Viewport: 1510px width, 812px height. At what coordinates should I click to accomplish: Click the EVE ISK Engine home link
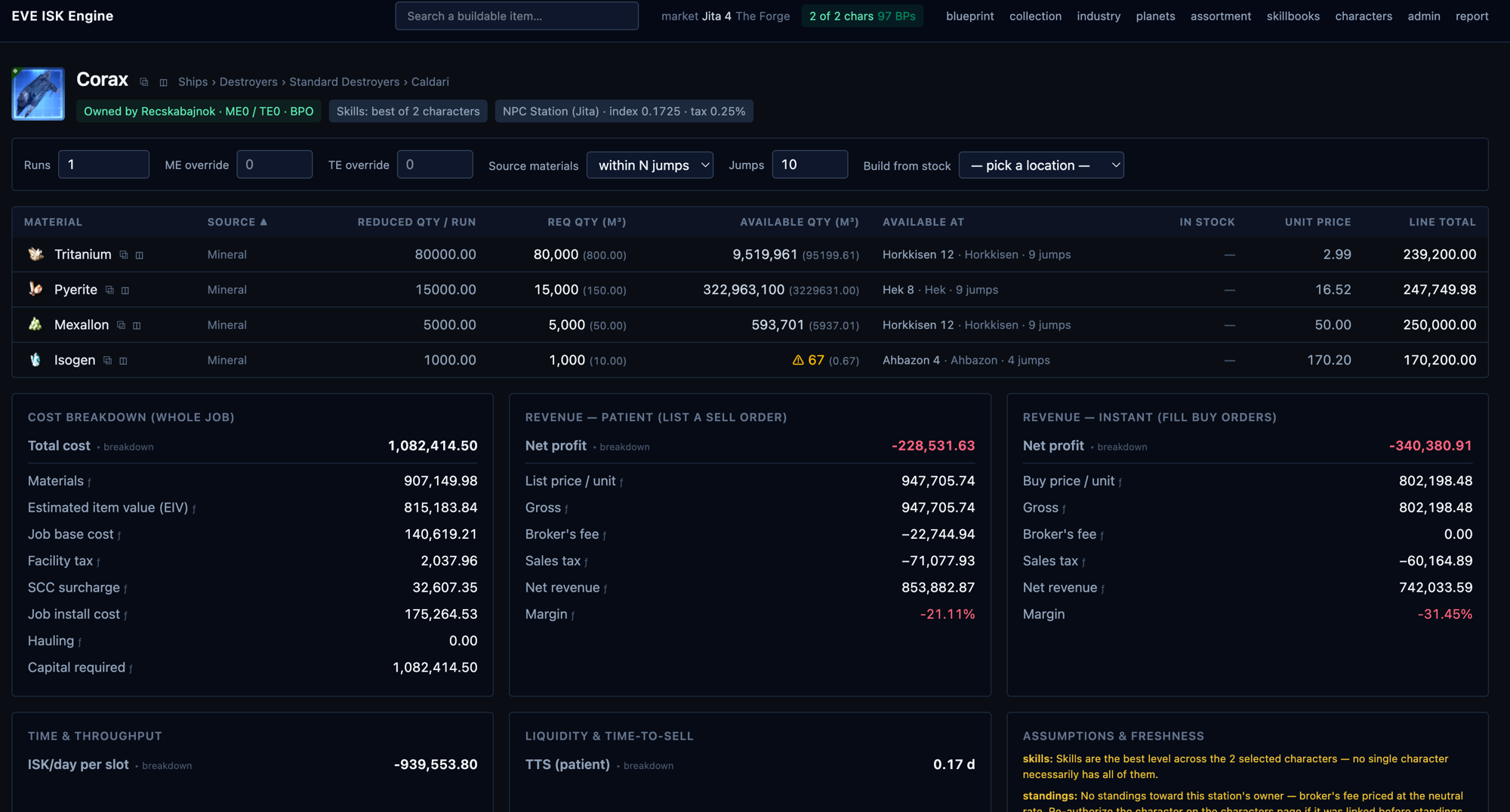point(63,16)
